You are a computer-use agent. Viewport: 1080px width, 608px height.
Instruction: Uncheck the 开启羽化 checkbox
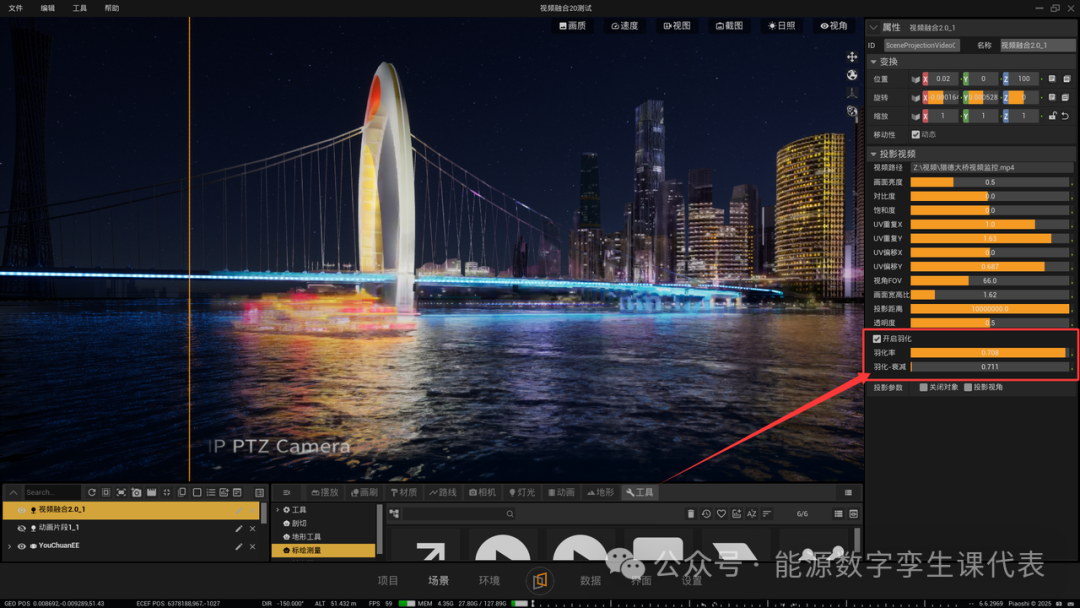pos(877,339)
